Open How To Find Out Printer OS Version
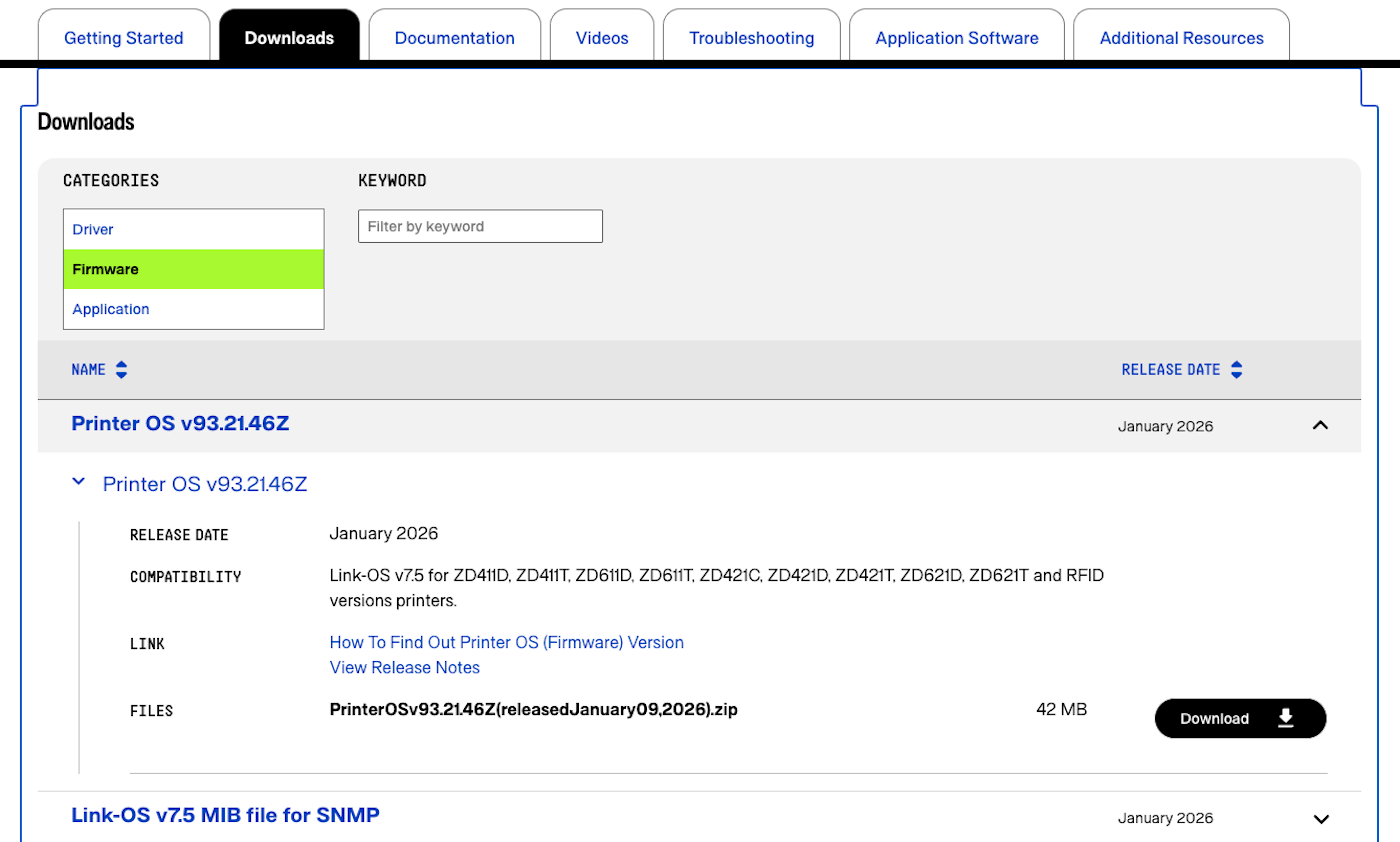Screen dimensions: 1400x842 click(507, 642)
